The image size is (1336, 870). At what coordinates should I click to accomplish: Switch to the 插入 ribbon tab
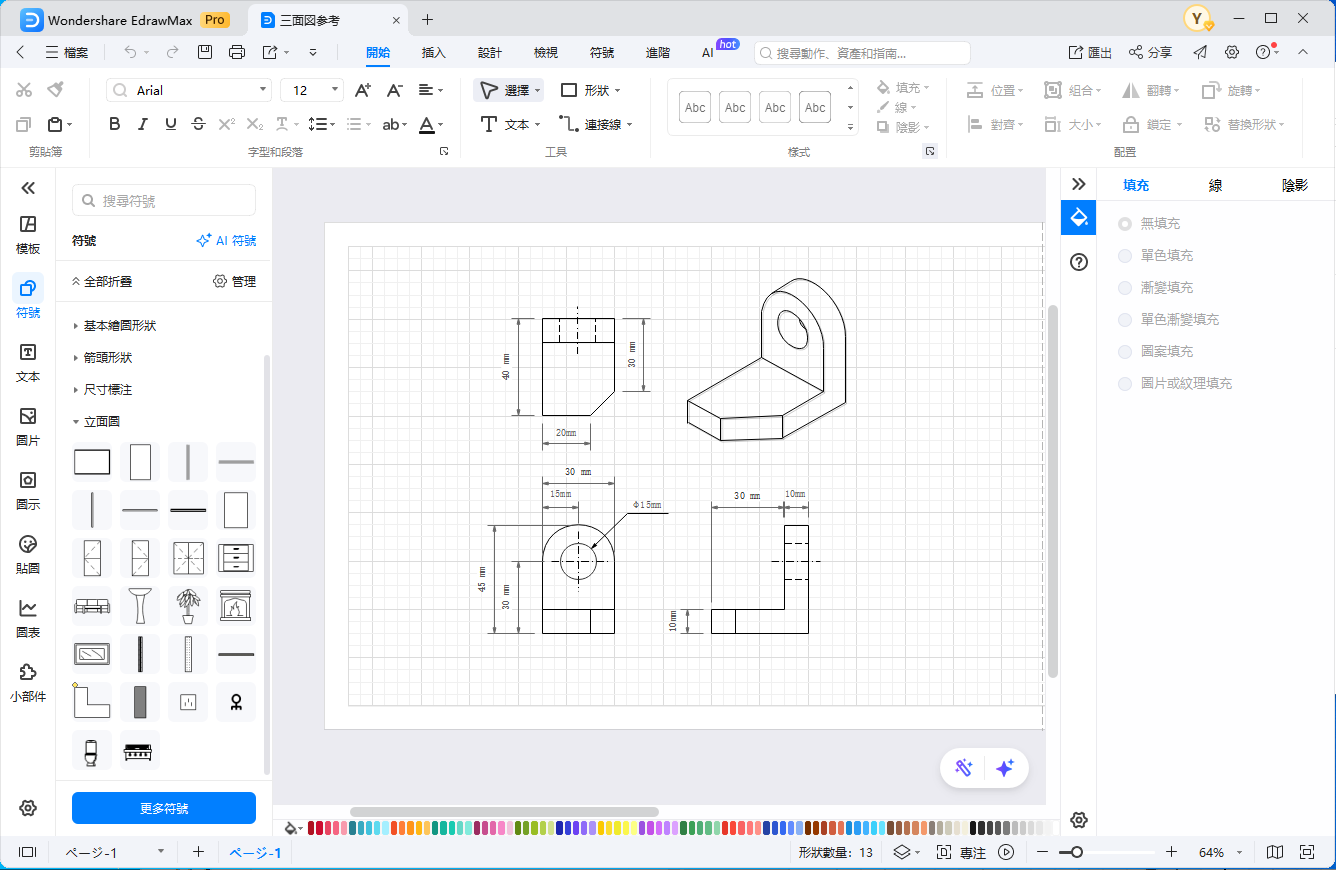(433, 52)
